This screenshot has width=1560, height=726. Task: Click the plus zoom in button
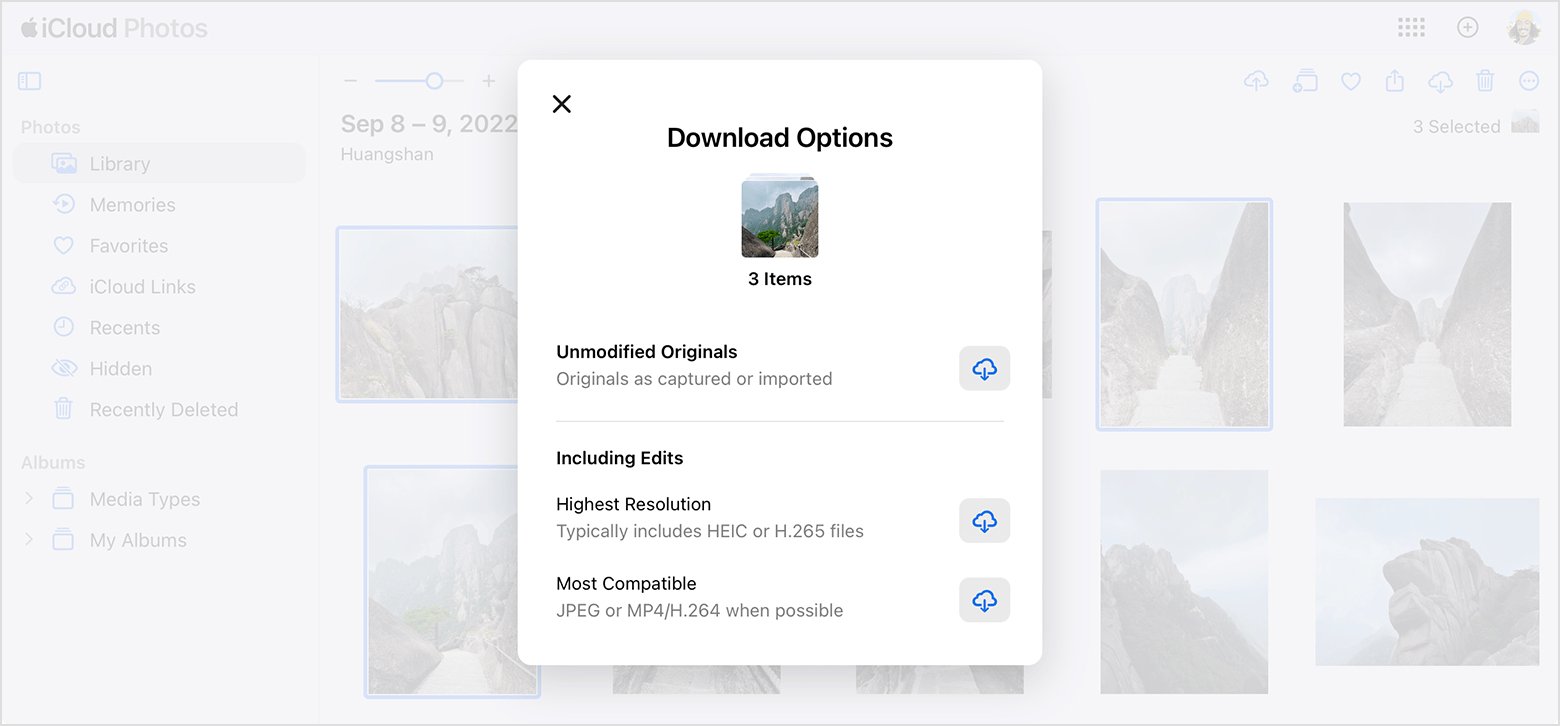(x=488, y=81)
